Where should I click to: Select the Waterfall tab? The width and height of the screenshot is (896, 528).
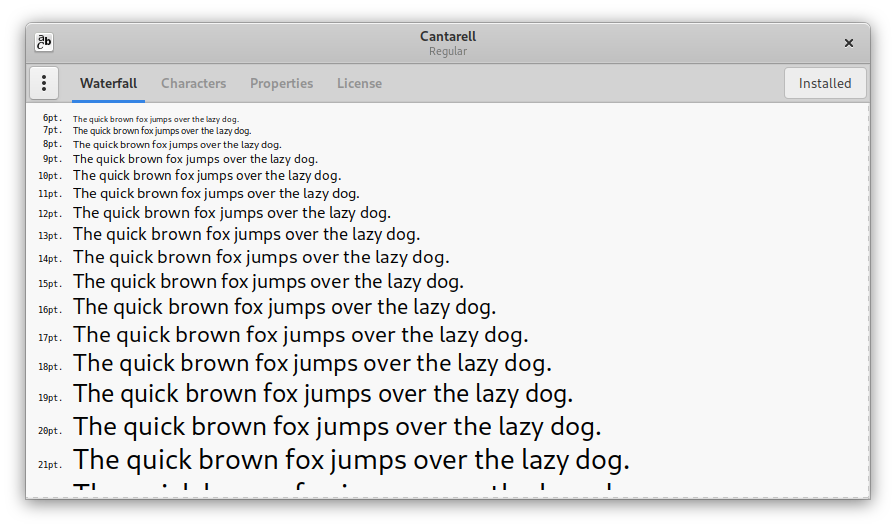pyautogui.click(x=108, y=83)
